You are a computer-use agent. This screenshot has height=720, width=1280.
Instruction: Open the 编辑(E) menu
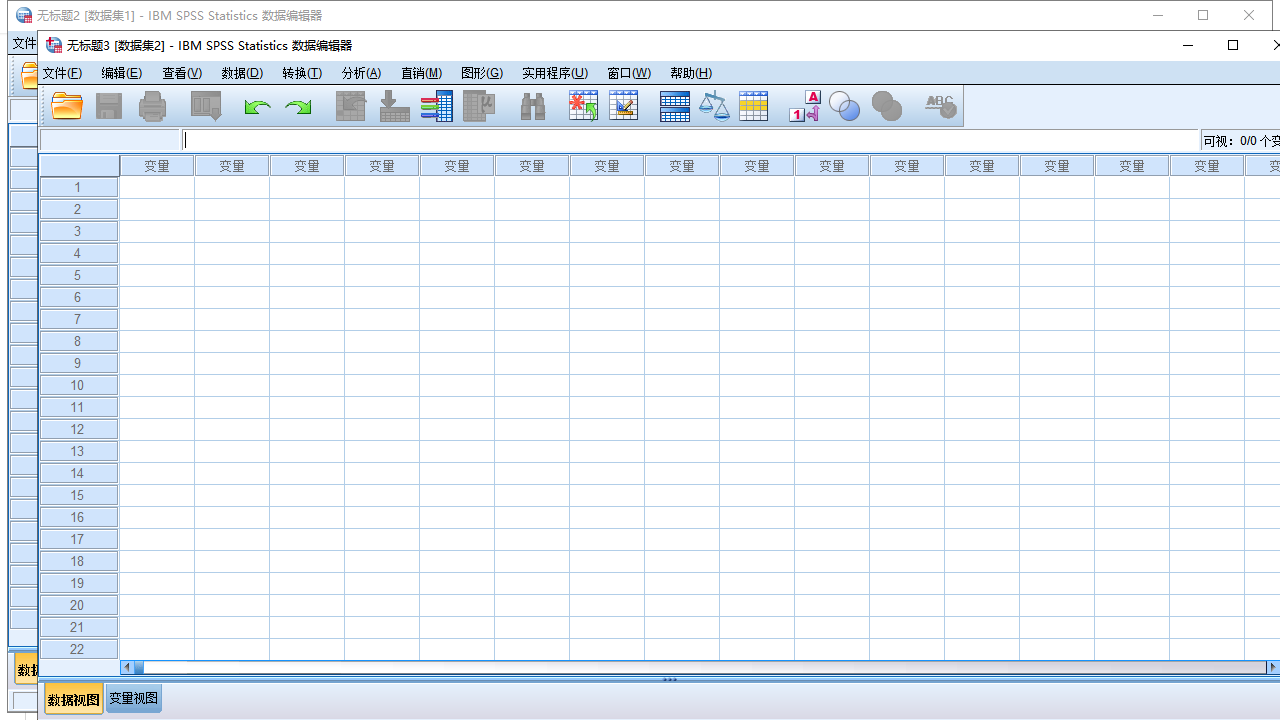pos(122,73)
